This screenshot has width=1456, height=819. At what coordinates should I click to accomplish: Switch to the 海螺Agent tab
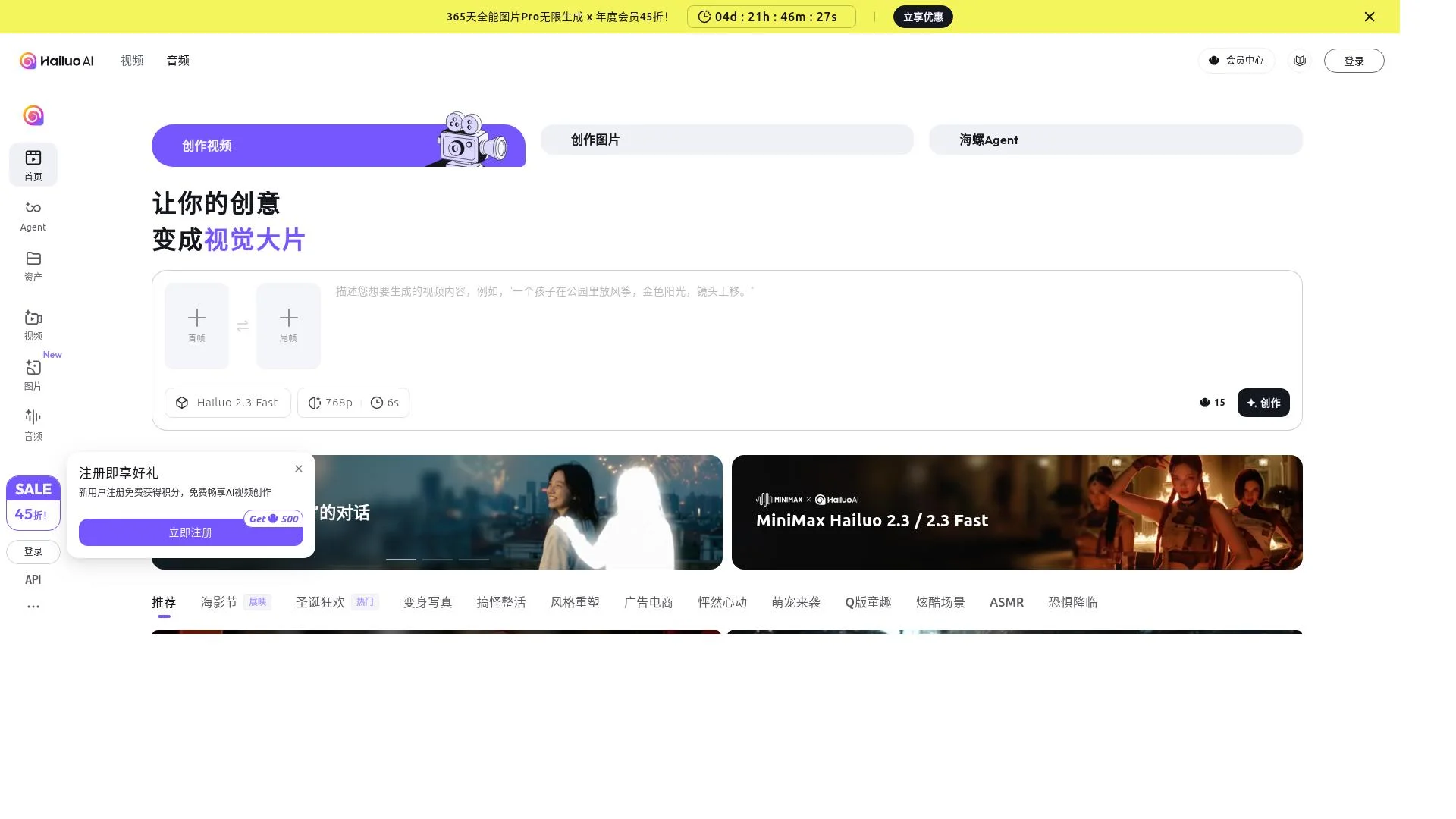1115,140
